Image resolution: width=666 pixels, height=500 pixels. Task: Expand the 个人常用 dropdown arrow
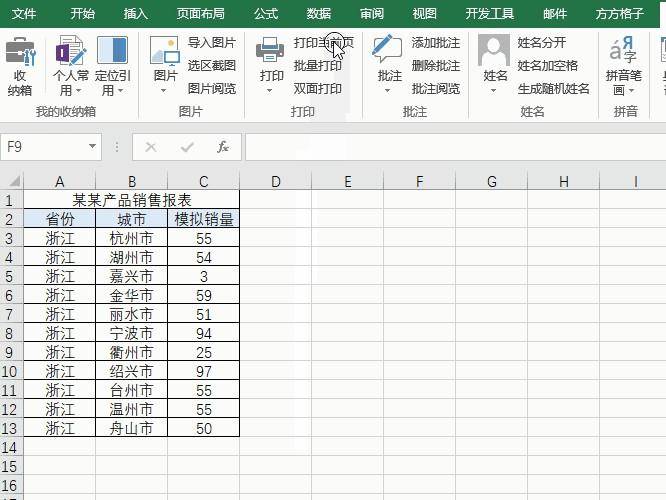pyautogui.click(x=79, y=90)
